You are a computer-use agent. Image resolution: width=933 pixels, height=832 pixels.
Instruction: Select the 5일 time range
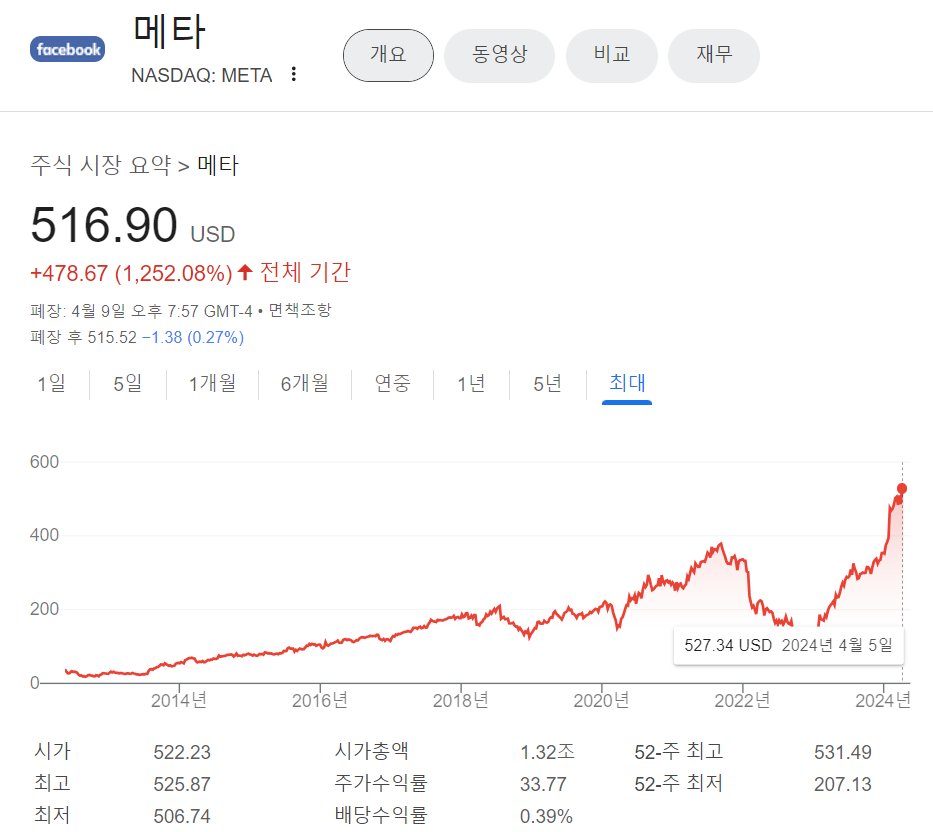(x=127, y=383)
